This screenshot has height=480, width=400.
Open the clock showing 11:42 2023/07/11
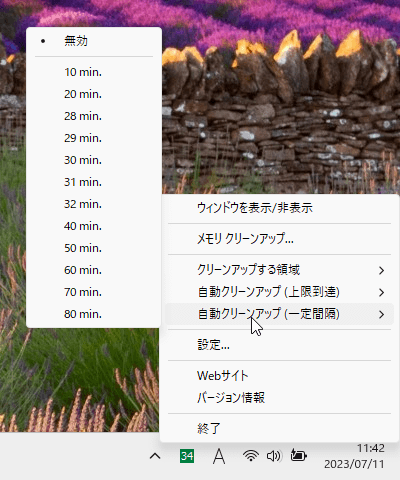[x=354, y=456]
